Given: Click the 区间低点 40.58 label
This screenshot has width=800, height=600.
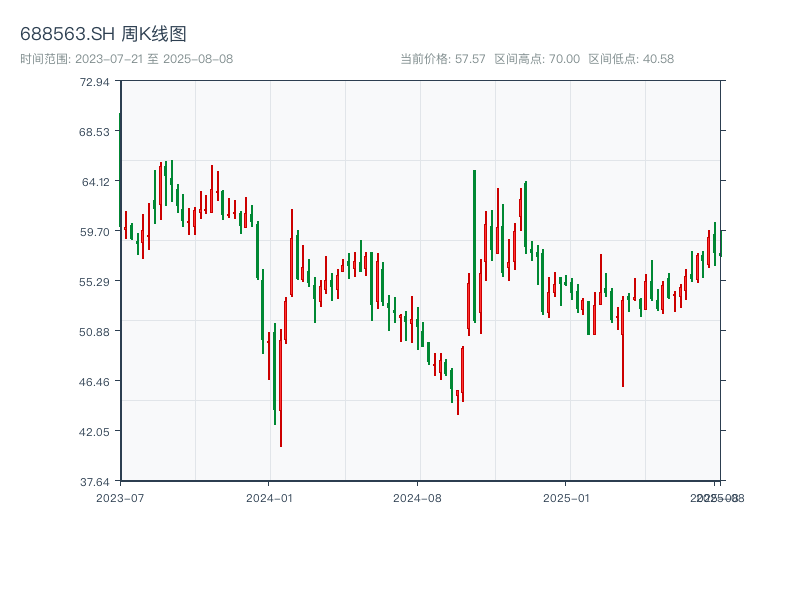Looking at the screenshot, I should [x=631, y=59].
